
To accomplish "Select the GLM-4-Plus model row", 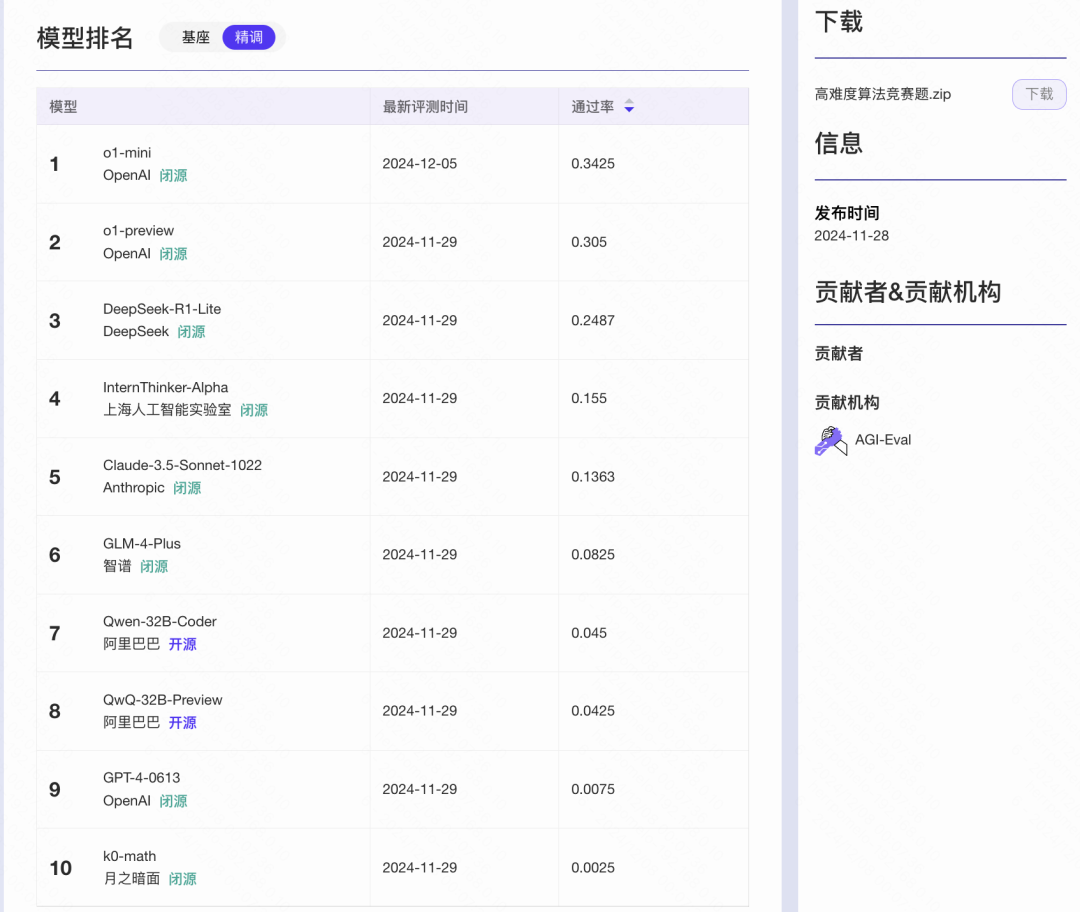I will [x=390, y=554].
